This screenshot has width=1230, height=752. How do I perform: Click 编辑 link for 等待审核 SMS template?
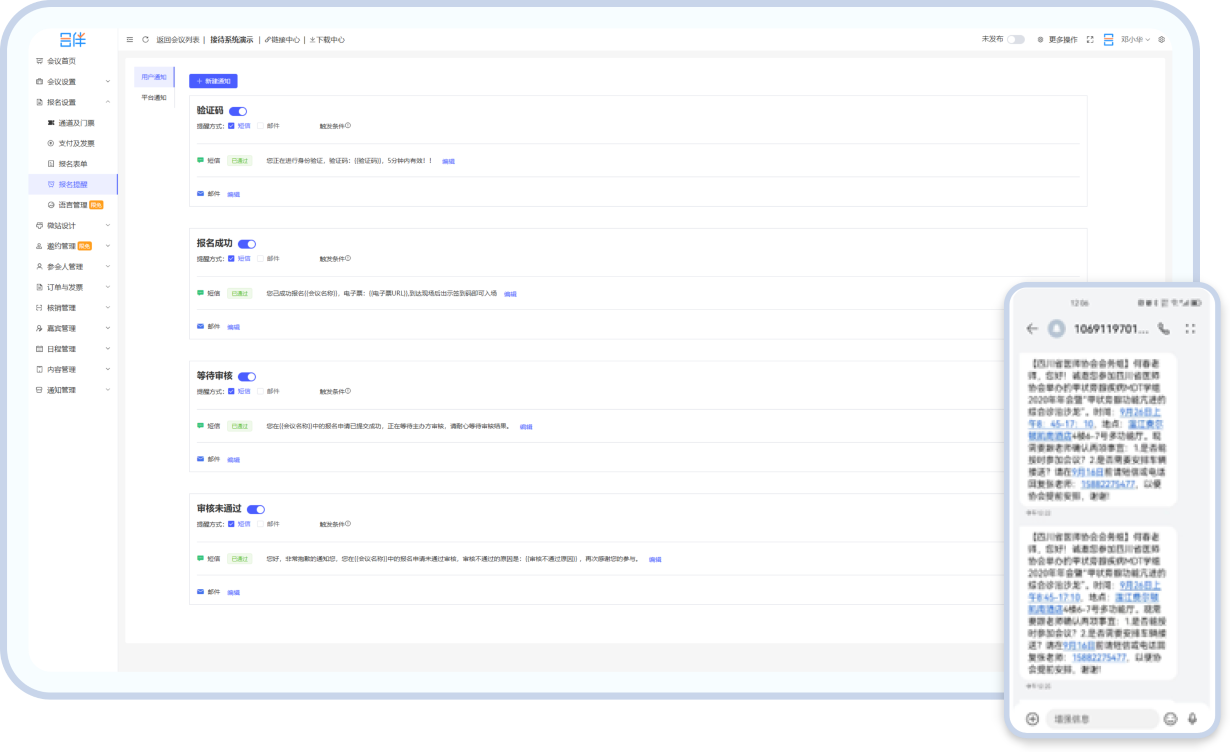click(526, 427)
